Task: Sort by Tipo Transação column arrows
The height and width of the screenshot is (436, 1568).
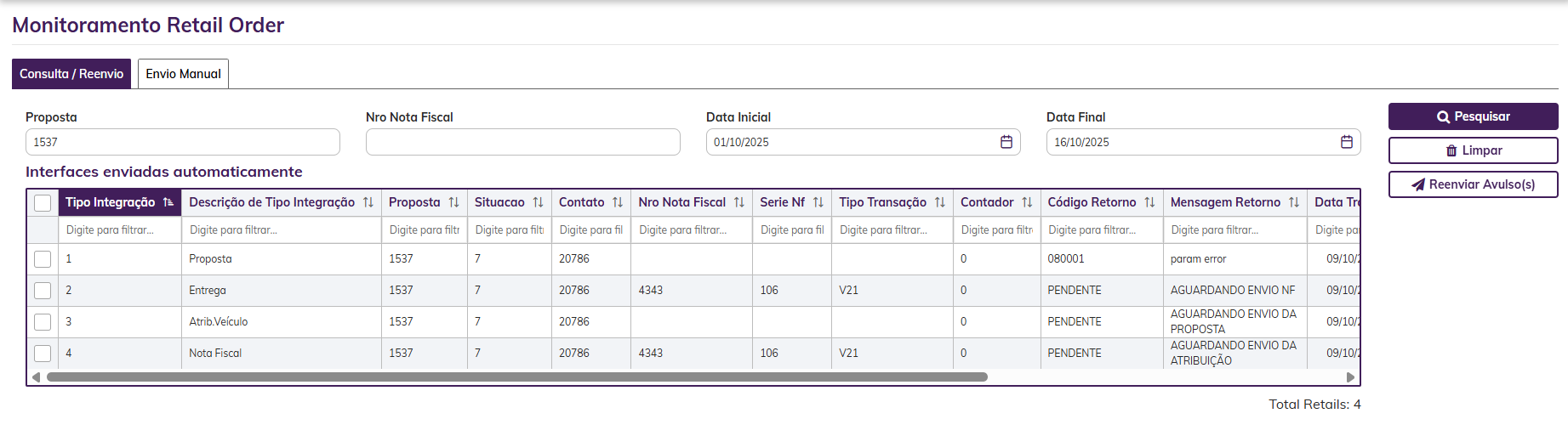Action: (940, 202)
